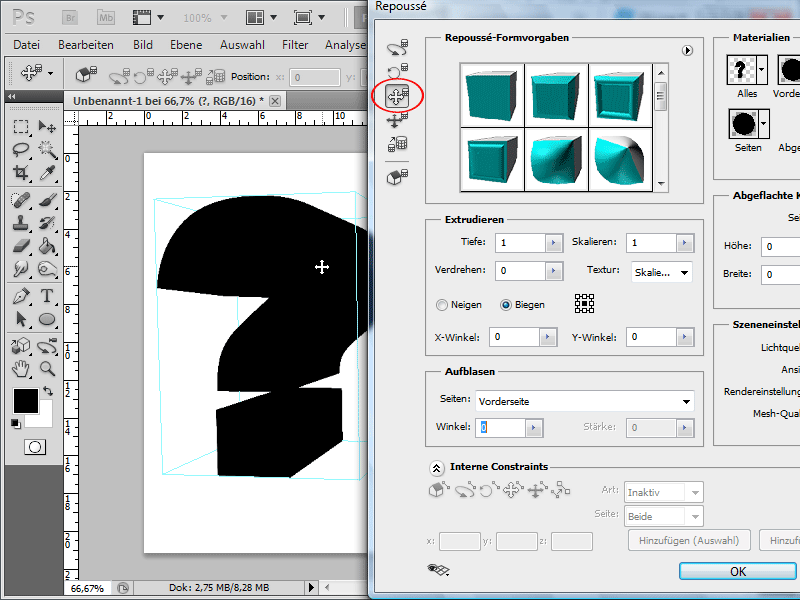
Task: Open the Aufblasen Winkel slider arrow
Action: (534, 428)
